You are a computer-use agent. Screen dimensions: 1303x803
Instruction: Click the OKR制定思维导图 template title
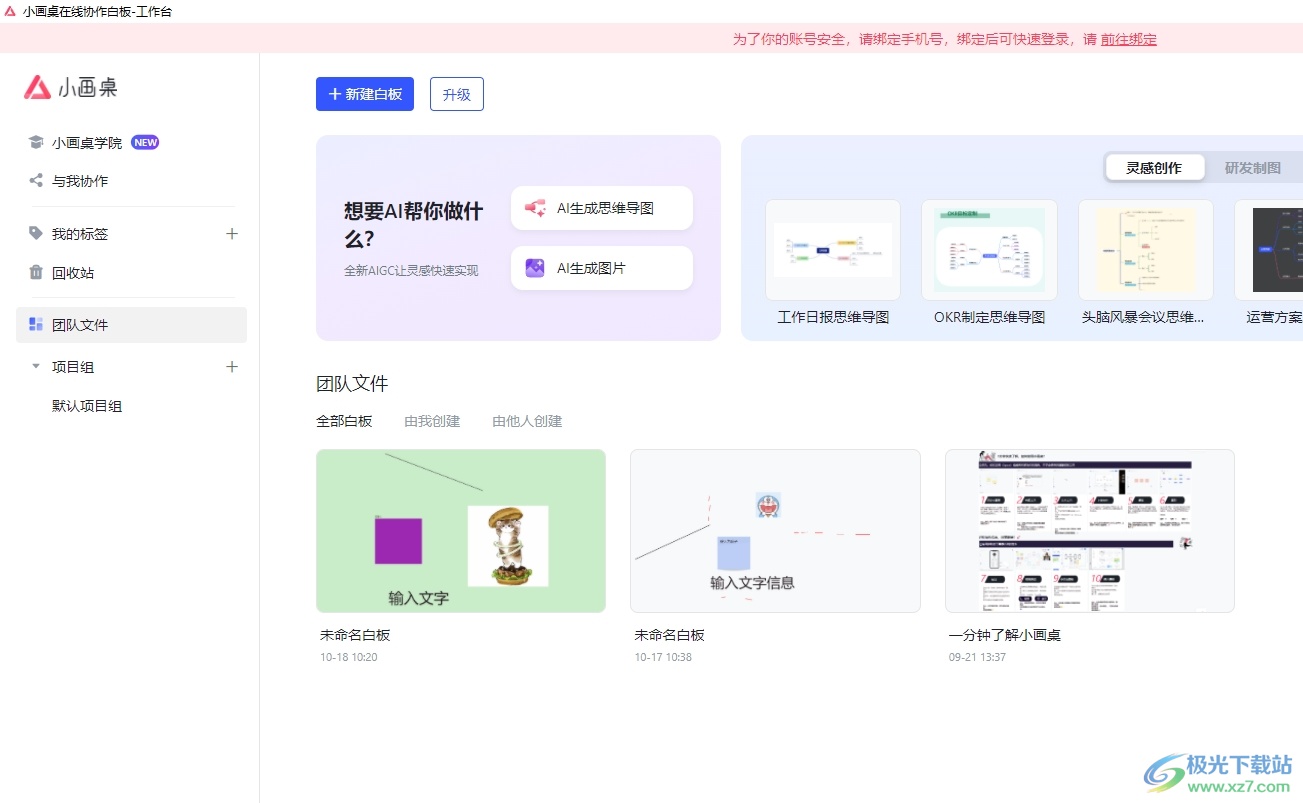coord(989,317)
